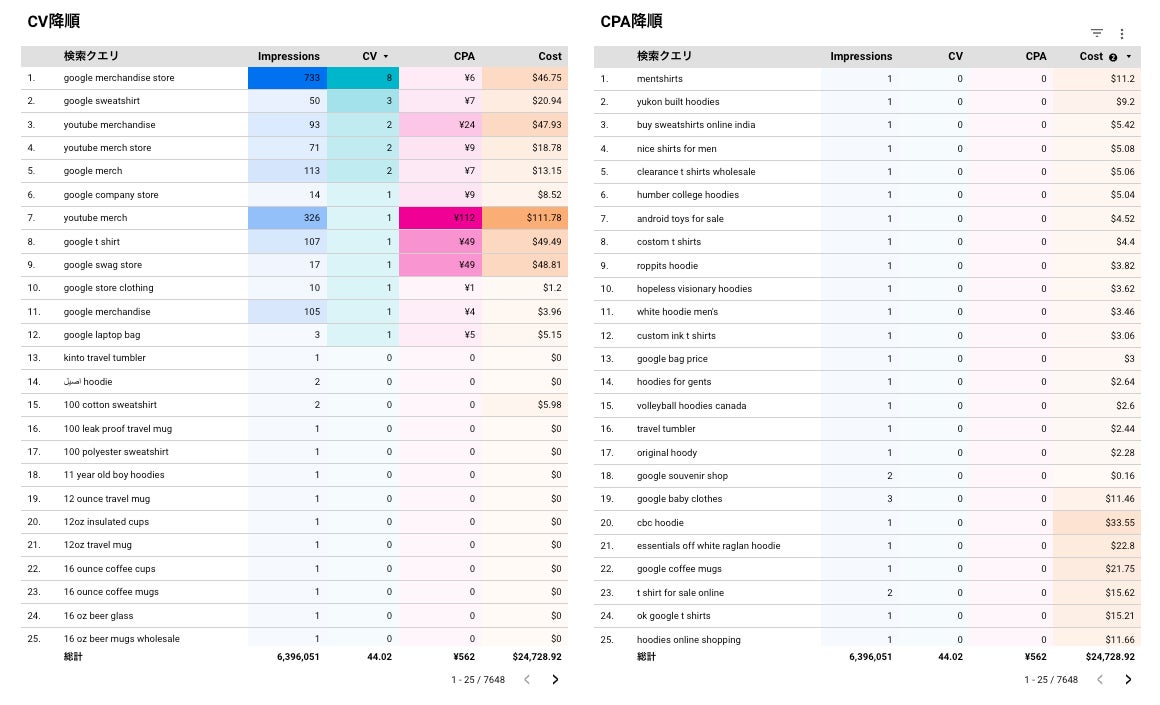Sort CPA降順 table by 検索クエリ header
This screenshot has height=705, width=1160.
(x=664, y=57)
